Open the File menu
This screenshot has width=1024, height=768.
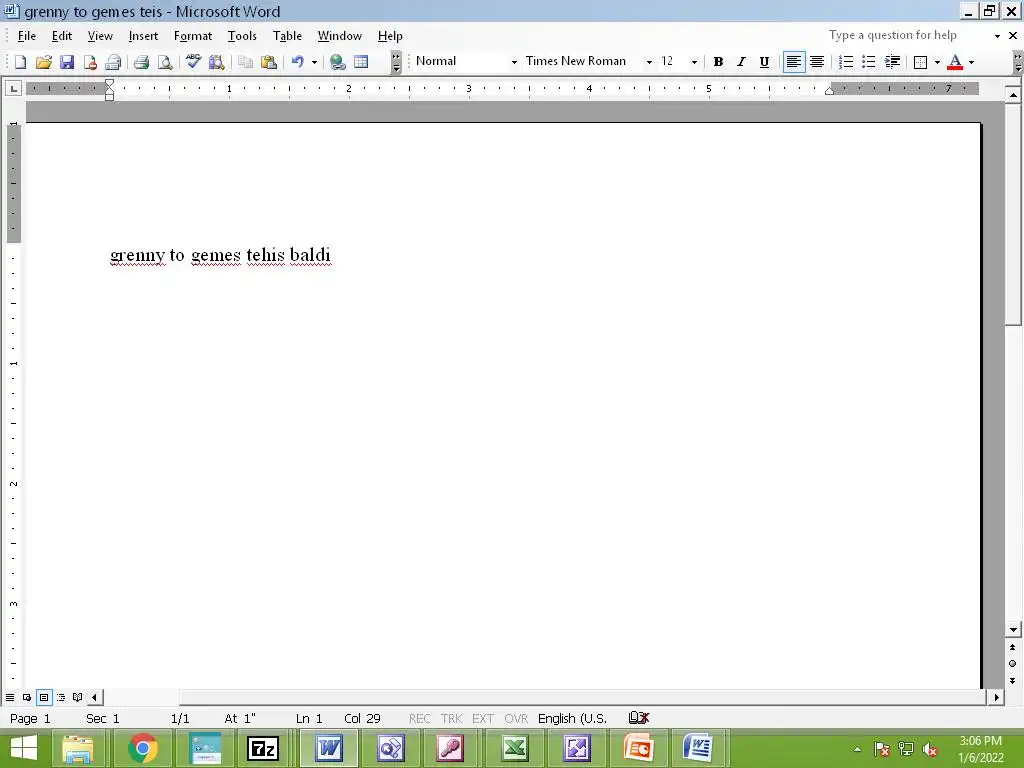coord(27,36)
